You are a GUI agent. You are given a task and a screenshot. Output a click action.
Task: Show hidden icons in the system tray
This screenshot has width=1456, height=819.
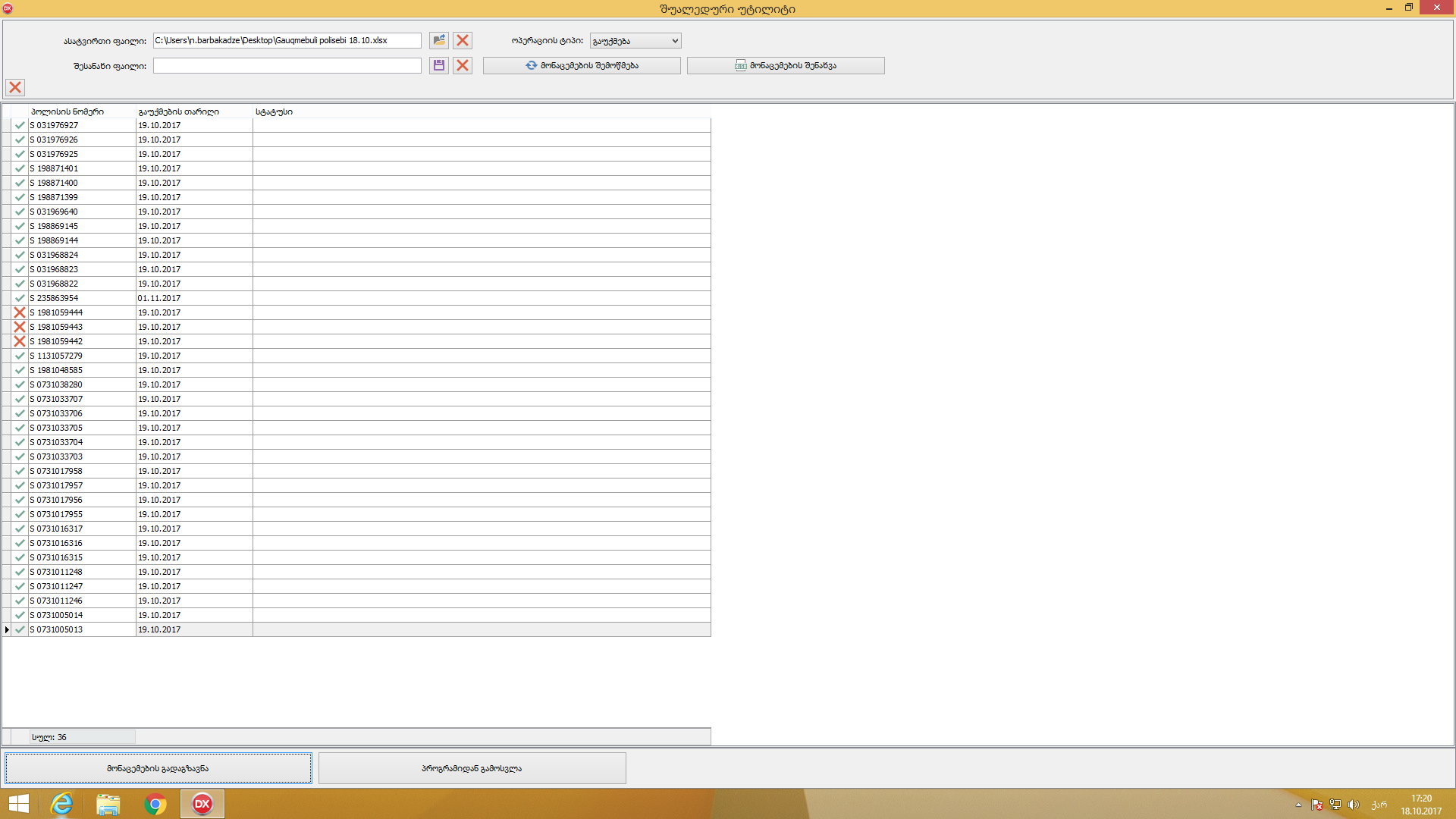[x=1298, y=805]
